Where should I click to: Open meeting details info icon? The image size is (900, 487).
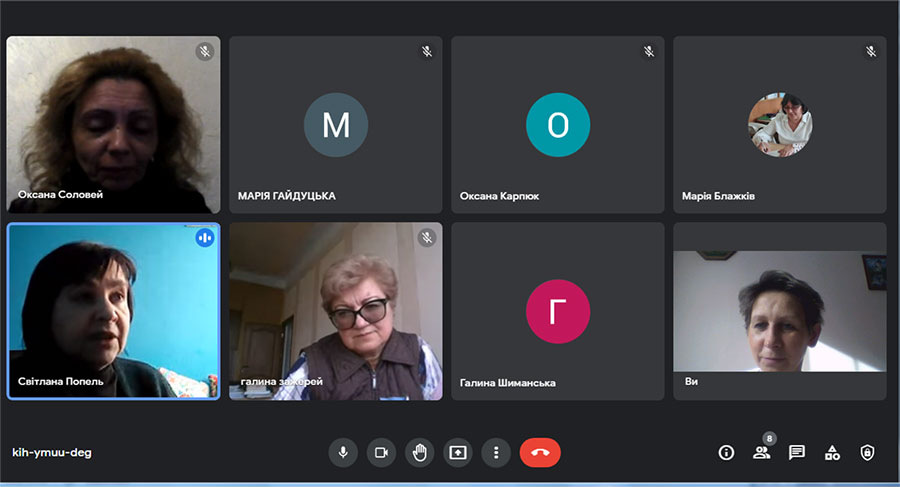(x=726, y=453)
